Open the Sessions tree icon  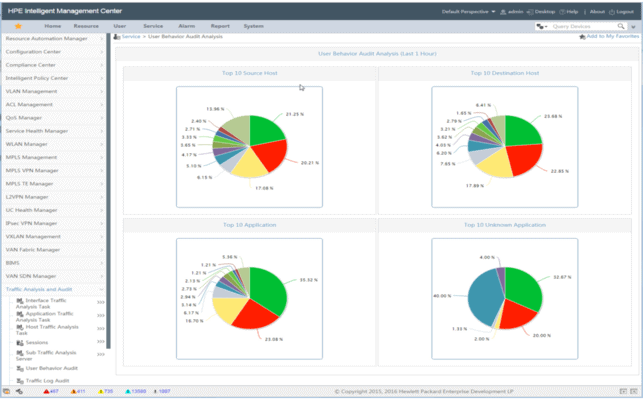coord(20,343)
